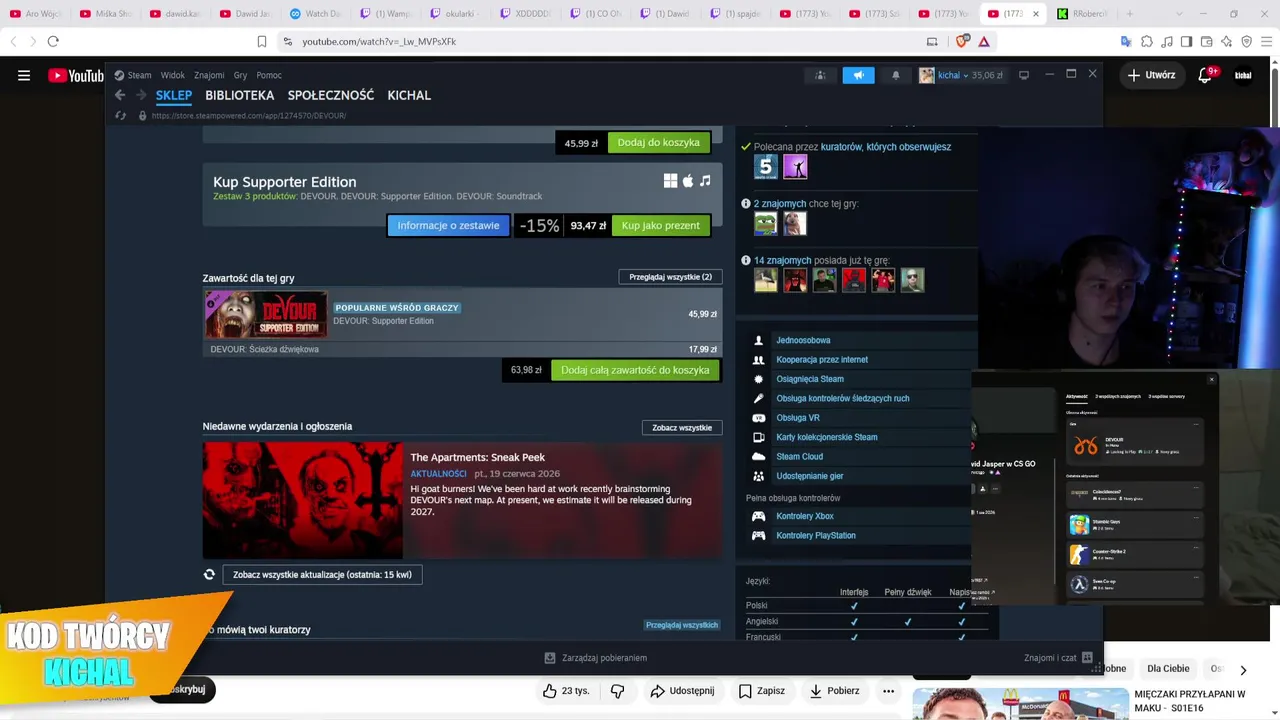Click Dodaj całą zawartość do koszyka
Image resolution: width=1280 pixels, height=720 pixels.
(x=635, y=370)
